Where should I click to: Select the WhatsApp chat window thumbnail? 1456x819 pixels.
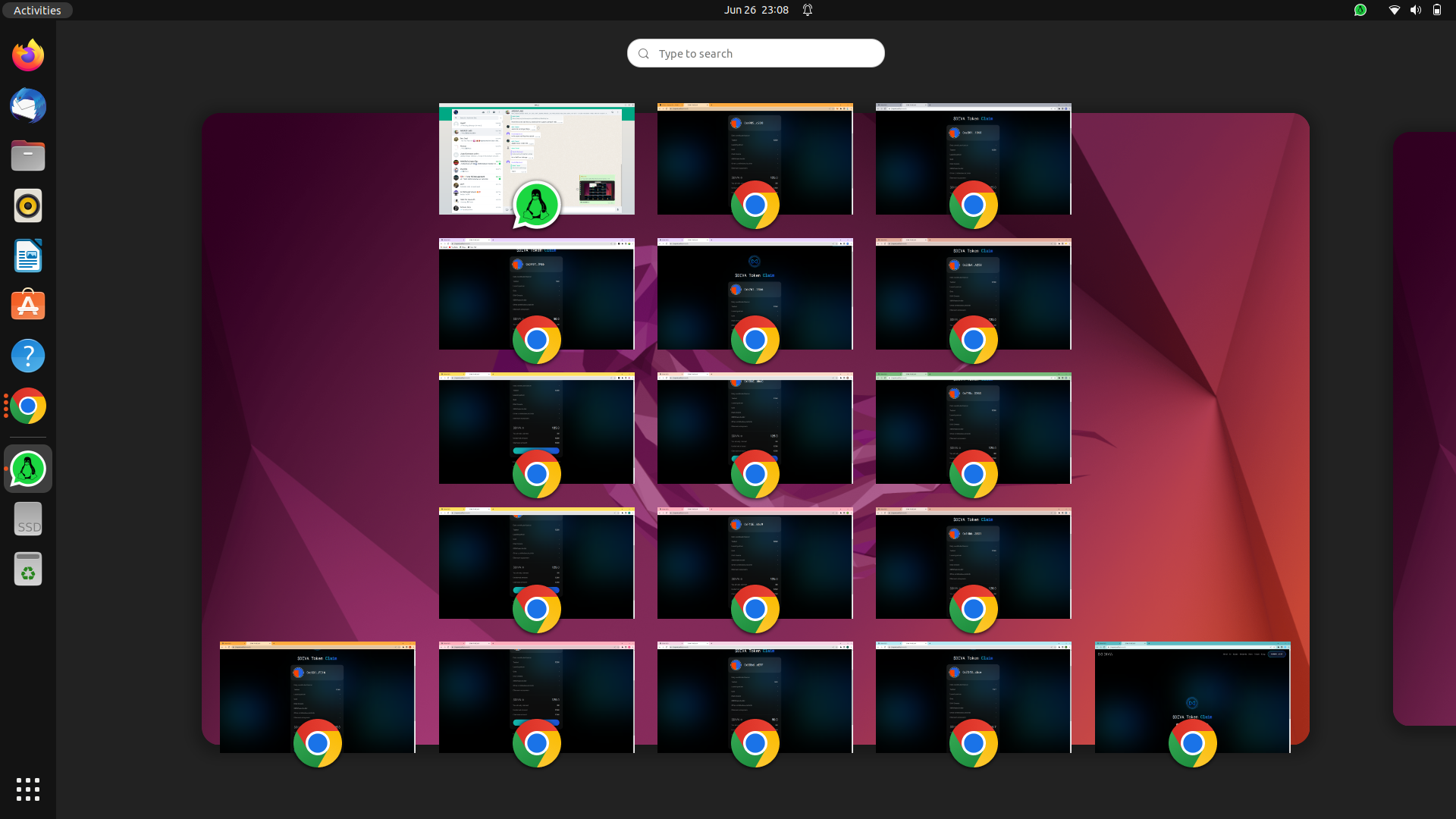click(537, 158)
